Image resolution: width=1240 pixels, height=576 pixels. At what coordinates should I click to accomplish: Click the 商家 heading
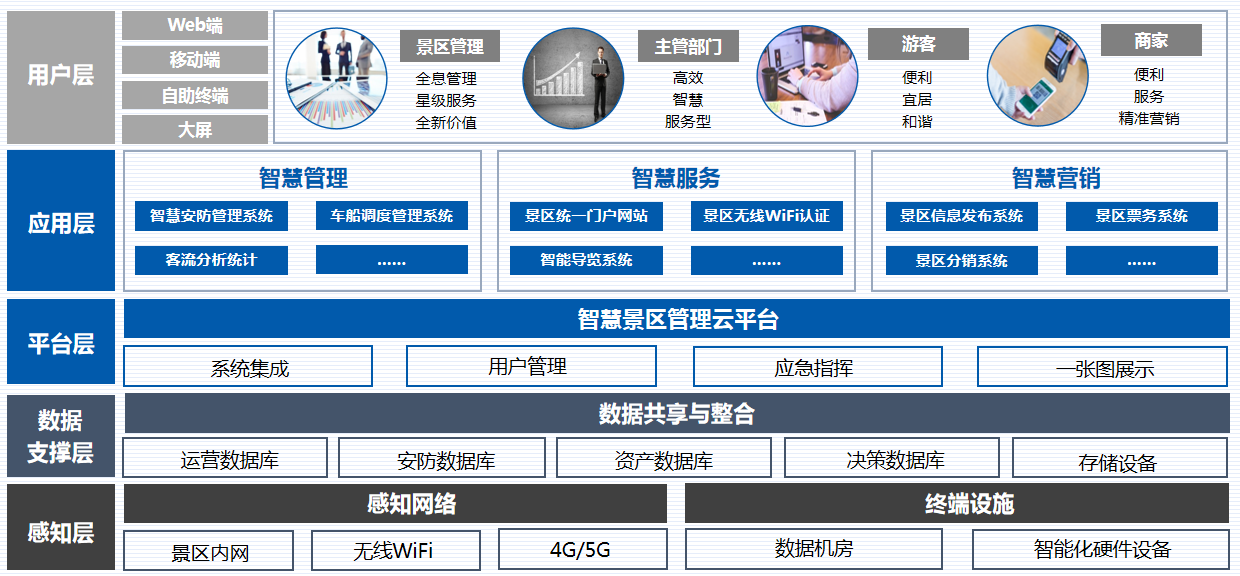1151,41
